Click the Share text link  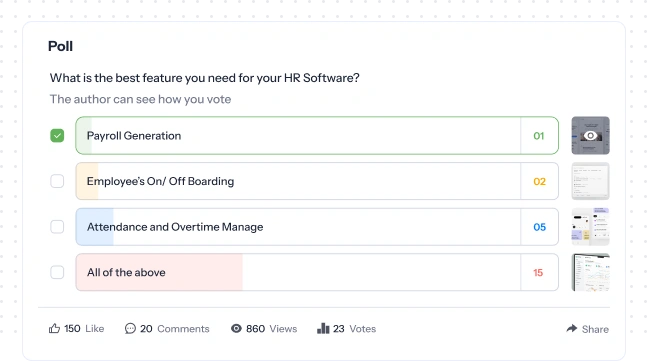coord(595,329)
